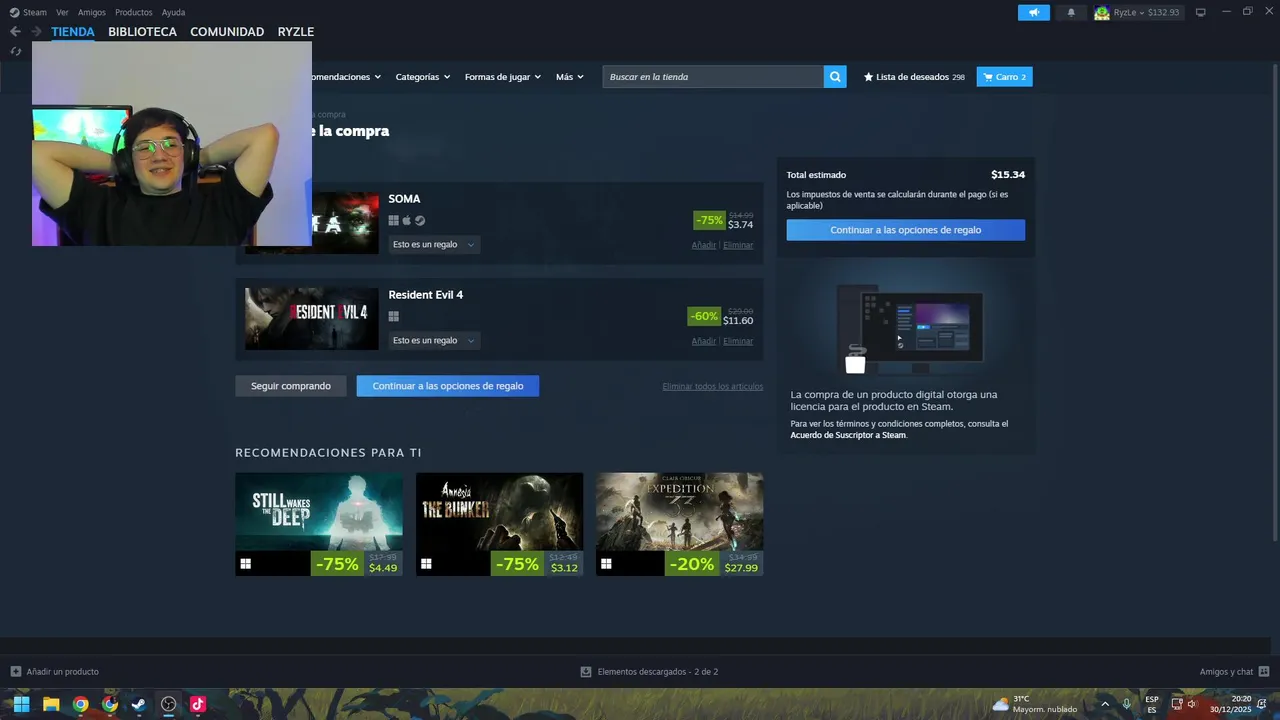Expand the Formas de jugar menu
The image size is (1280, 720).
tap(502, 77)
